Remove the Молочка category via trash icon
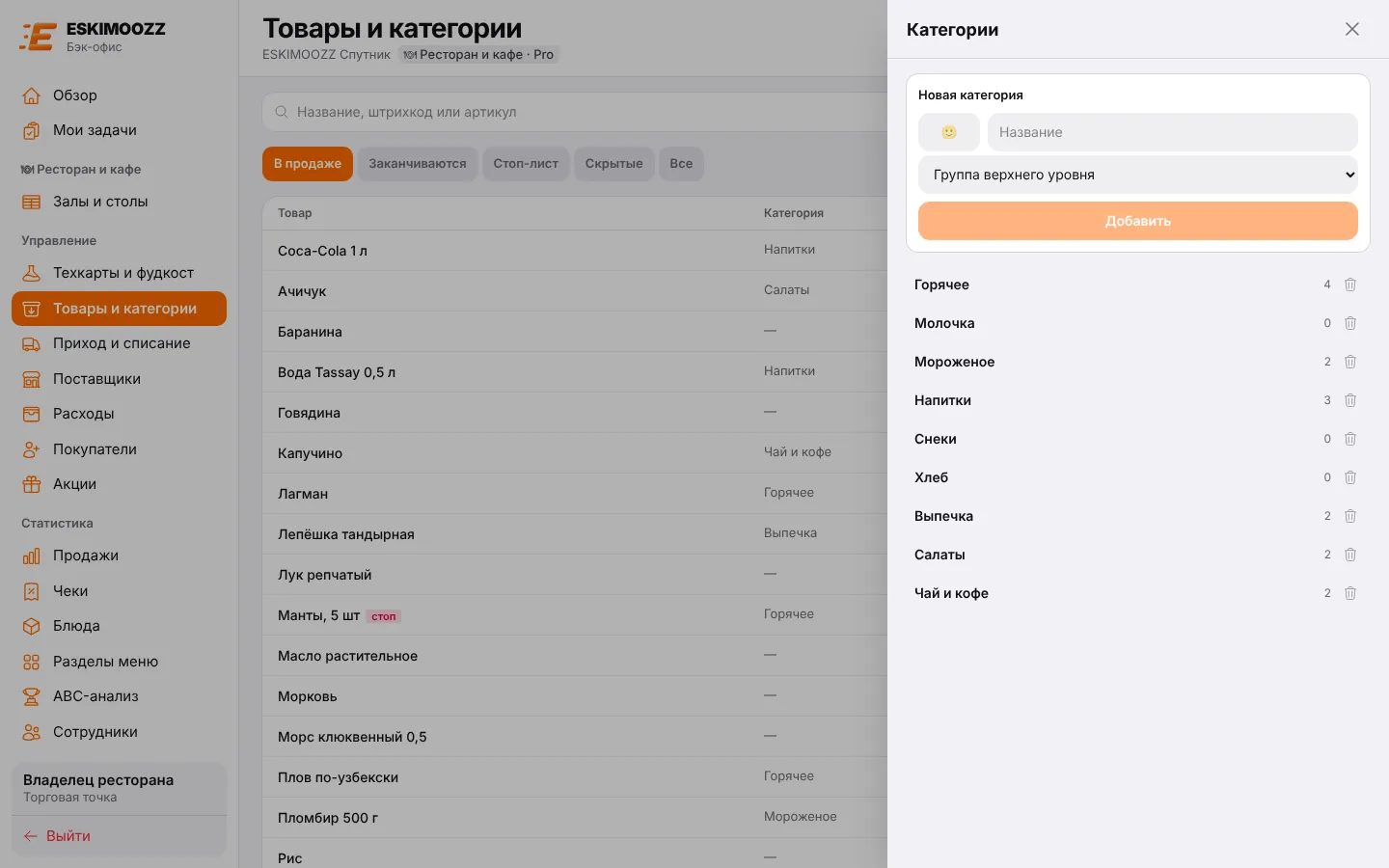This screenshot has width=1389, height=868. (1350, 323)
